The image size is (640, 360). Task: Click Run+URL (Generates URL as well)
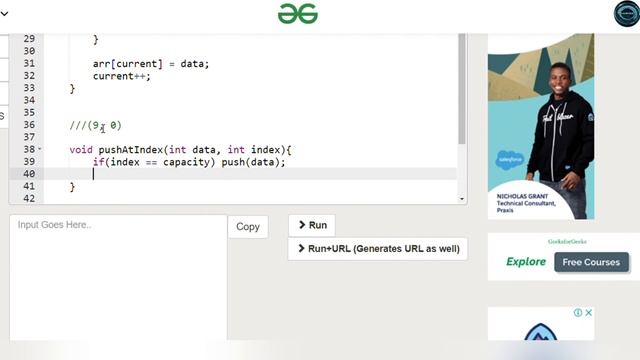pos(378,249)
